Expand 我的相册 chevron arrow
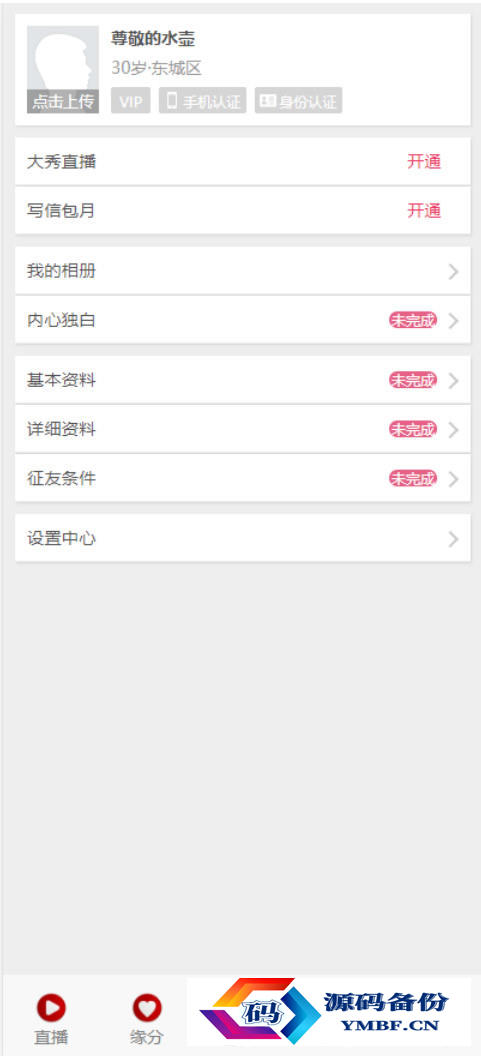The width and height of the screenshot is (481, 1056). tap(453, 272)
